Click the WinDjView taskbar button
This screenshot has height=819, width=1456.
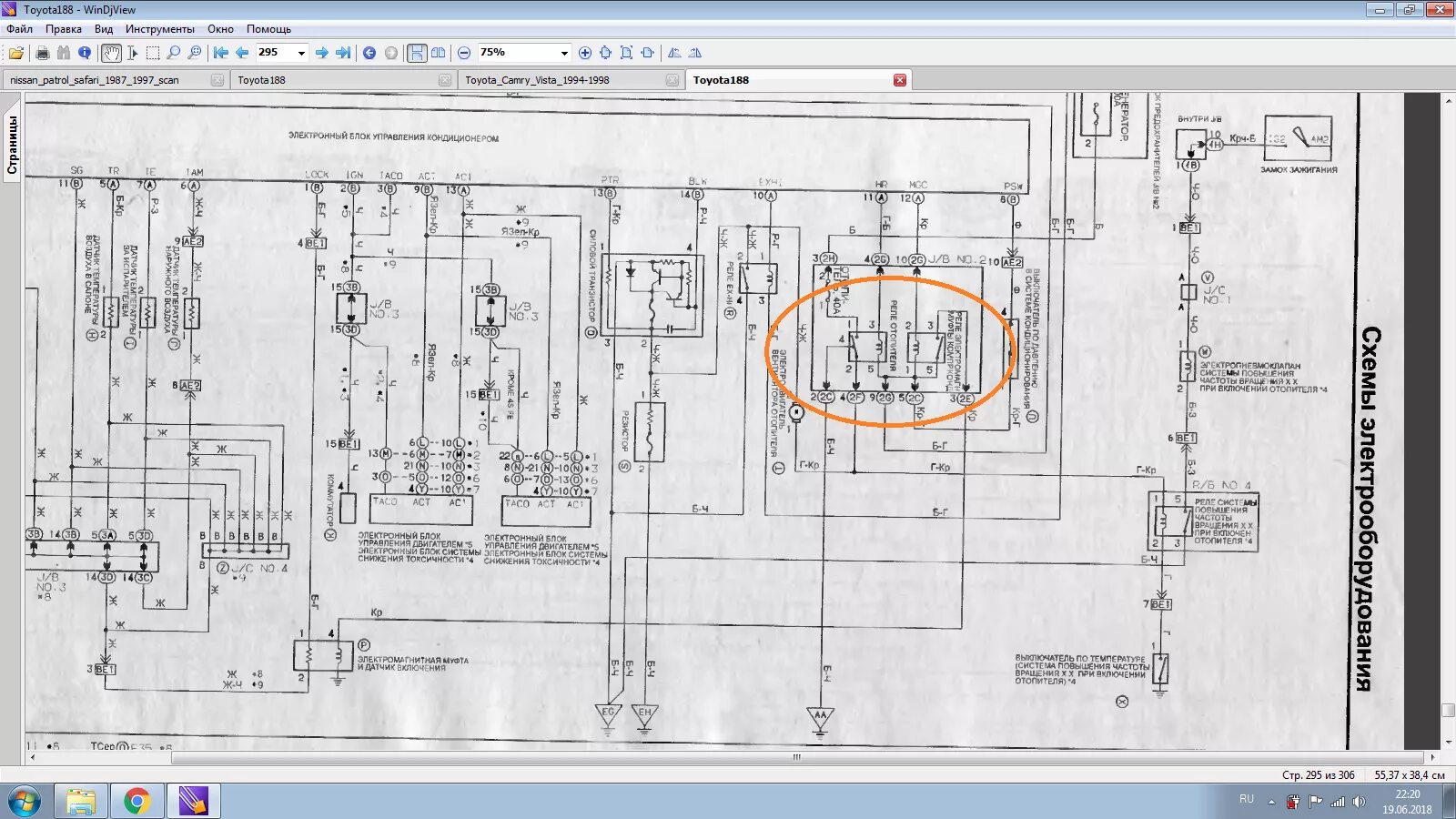click(194, 802)
